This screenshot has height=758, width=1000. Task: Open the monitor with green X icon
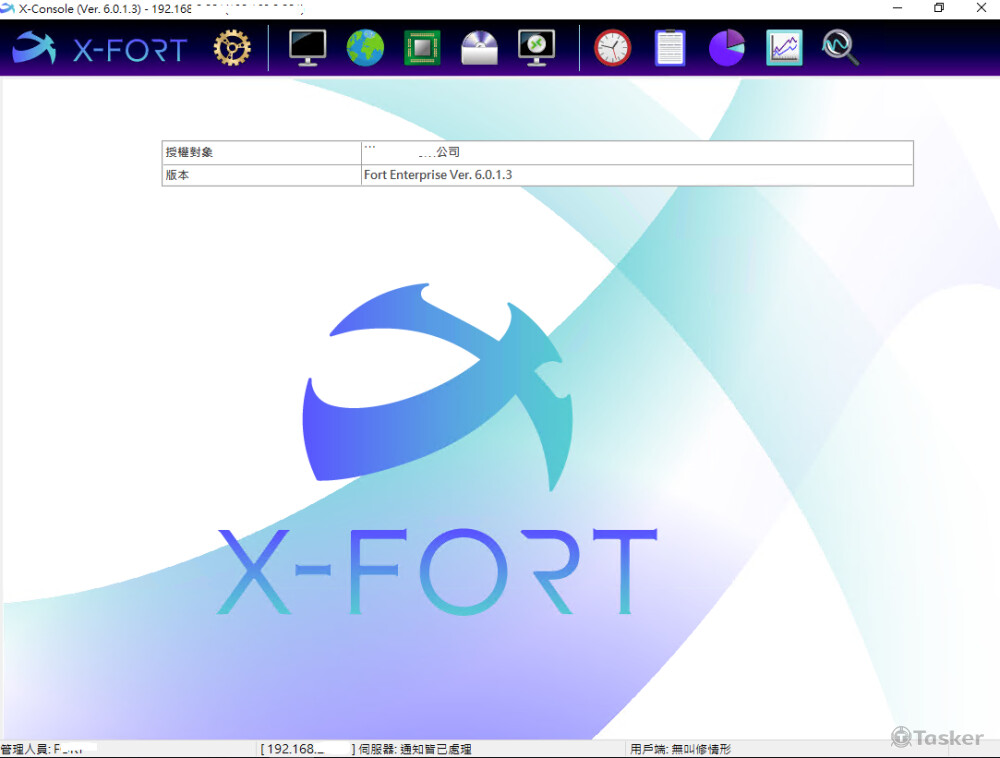[x=536, y=47]
